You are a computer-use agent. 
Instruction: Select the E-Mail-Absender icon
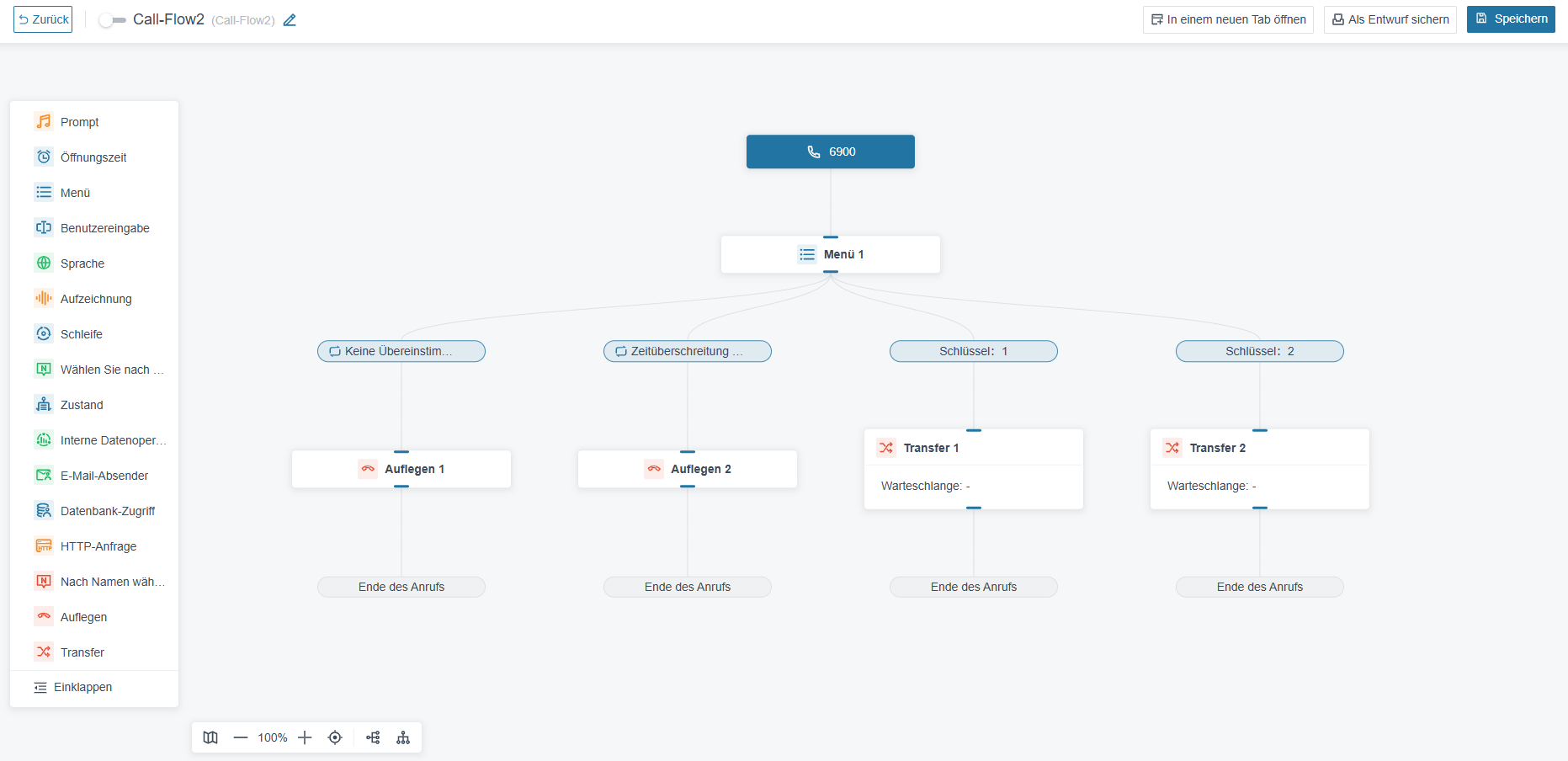(44, 475)
